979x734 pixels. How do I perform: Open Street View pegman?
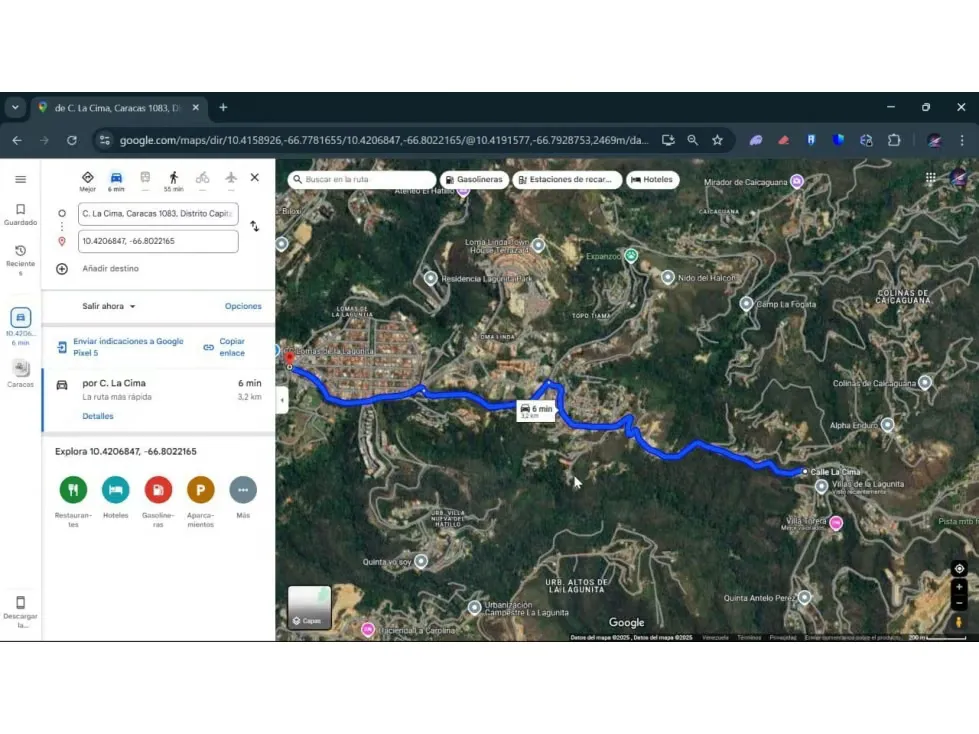click(x=959, y=622)
